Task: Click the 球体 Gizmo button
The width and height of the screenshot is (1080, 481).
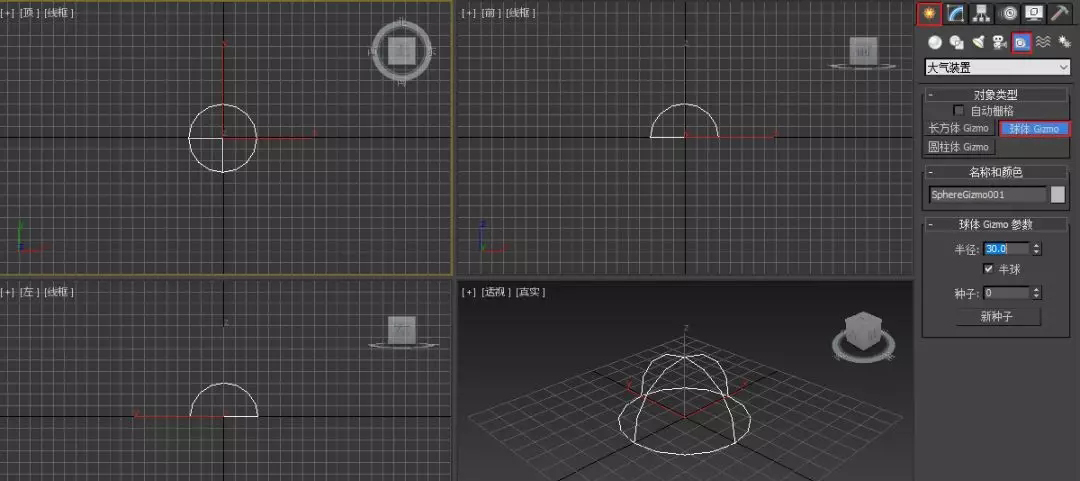Action: [x=1034, y=129]
